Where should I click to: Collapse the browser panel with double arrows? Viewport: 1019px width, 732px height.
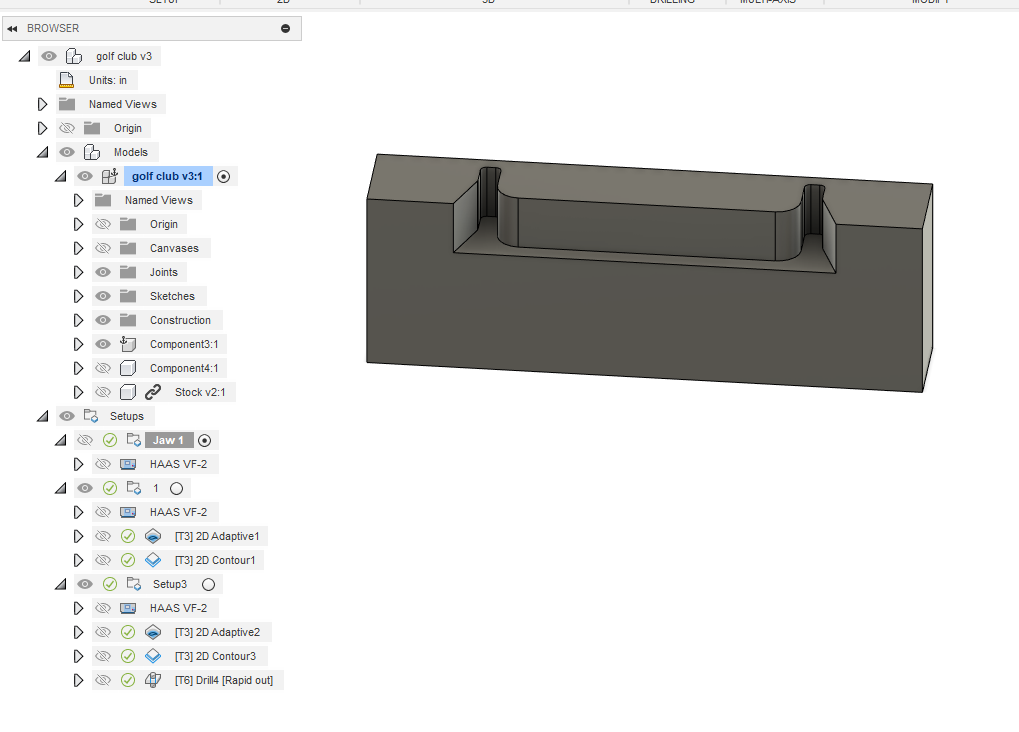click(x=12, y=29)
